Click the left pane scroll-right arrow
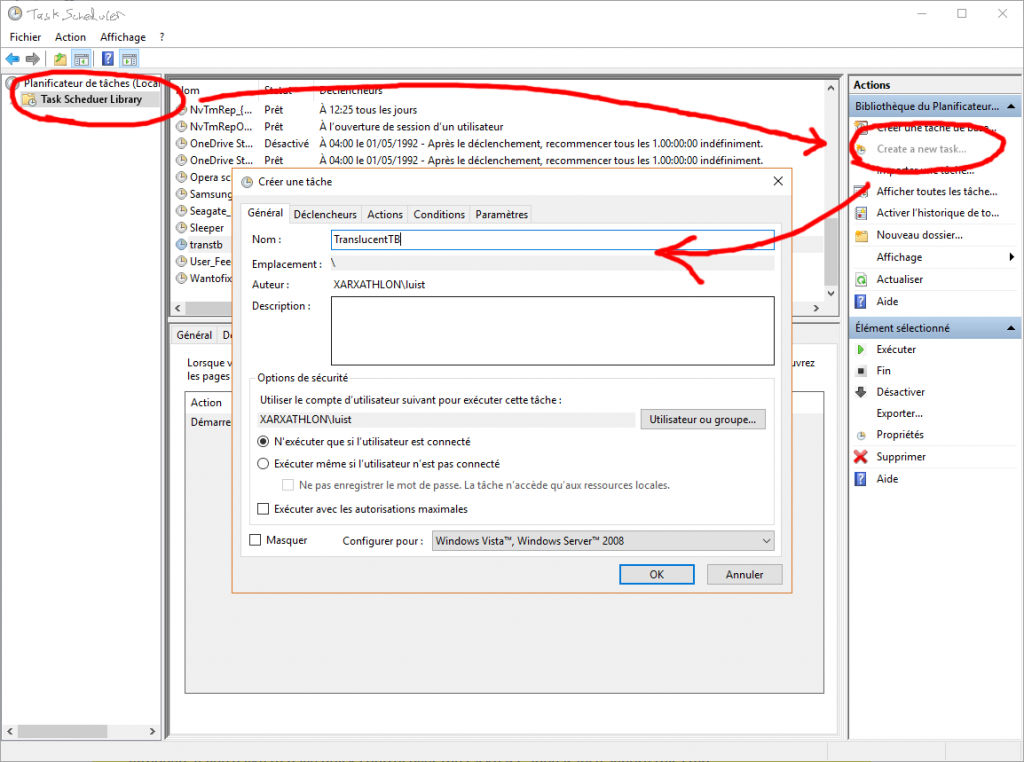This screenshot has height=762, width=1024. 152,731
